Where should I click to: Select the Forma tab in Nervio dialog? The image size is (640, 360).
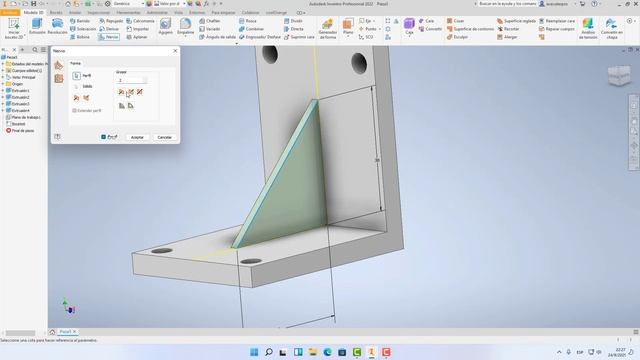click(x=76, y=63)
